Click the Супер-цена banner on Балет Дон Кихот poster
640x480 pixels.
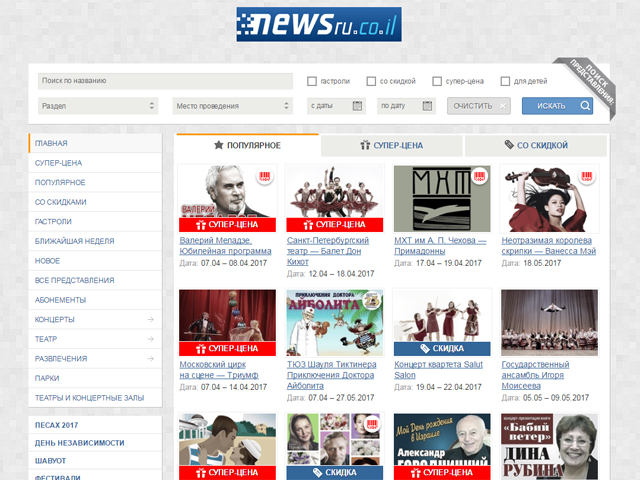point(335,225)
